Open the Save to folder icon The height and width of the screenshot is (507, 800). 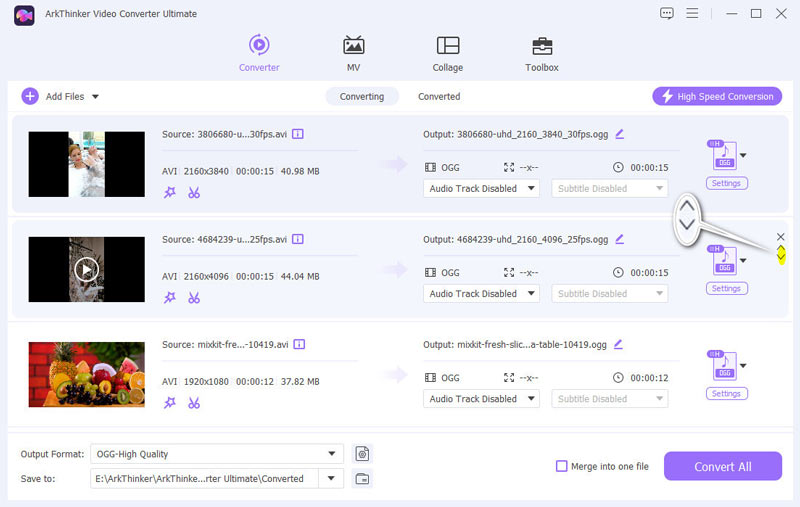pyautogui.click(x=362, y=478)
